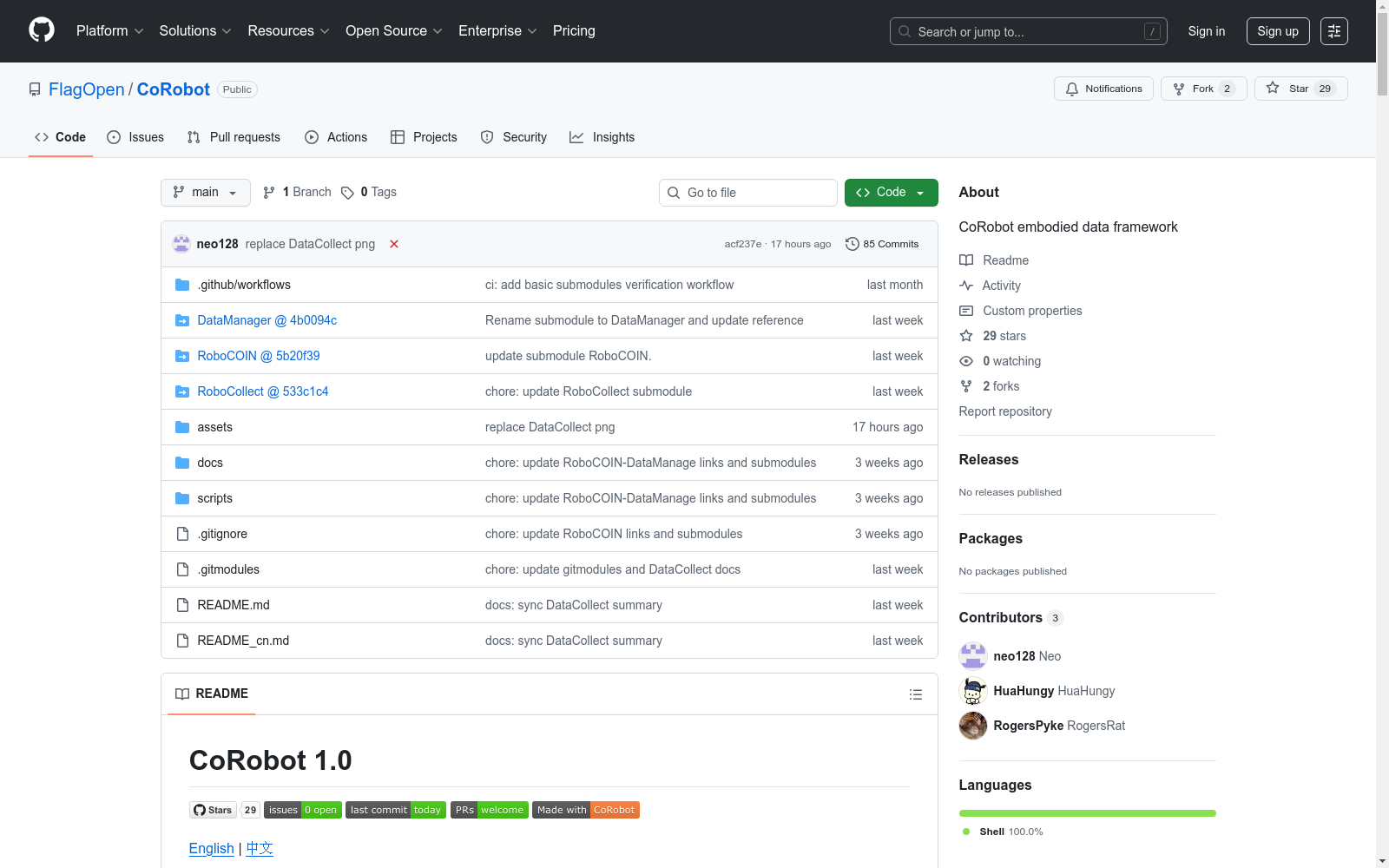Click the scripts folder icon
This screenshot has height=868, width=1389.
click(x=182, y=498)
